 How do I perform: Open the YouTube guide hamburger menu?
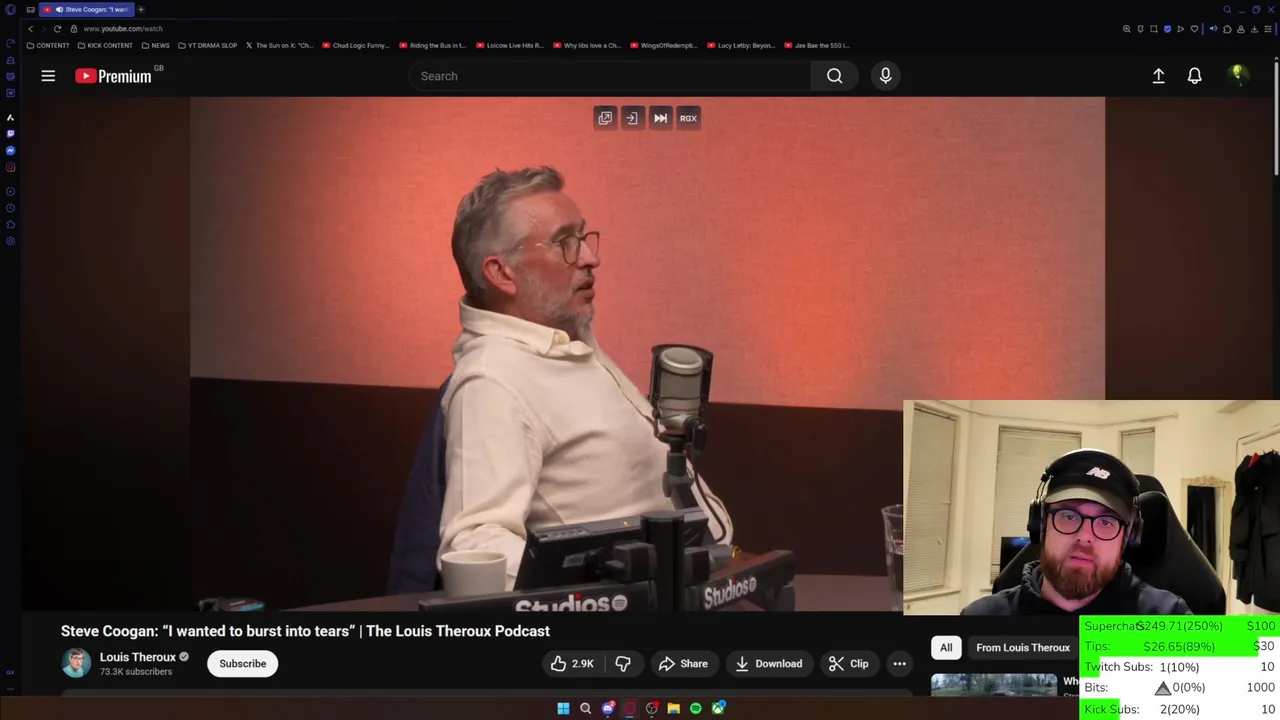[x=48, y=76]
